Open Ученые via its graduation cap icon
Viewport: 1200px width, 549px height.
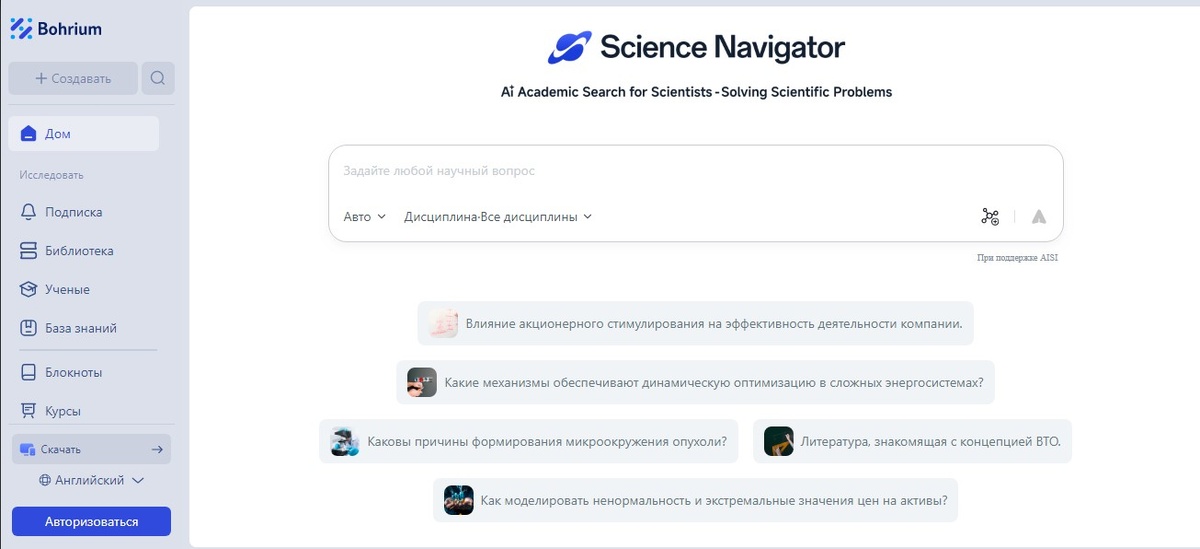28,289
